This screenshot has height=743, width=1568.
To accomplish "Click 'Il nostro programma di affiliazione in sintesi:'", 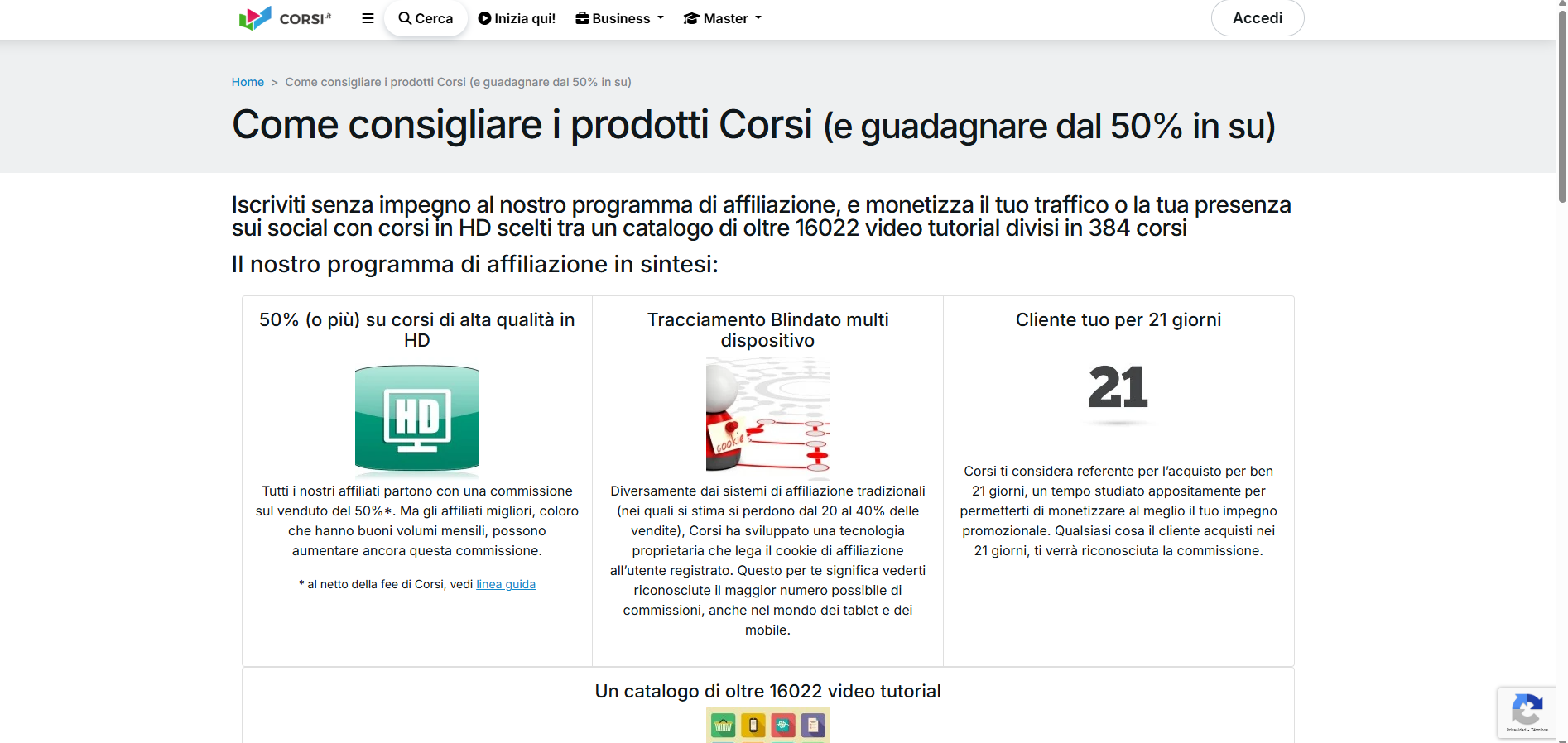I will 475,265.
